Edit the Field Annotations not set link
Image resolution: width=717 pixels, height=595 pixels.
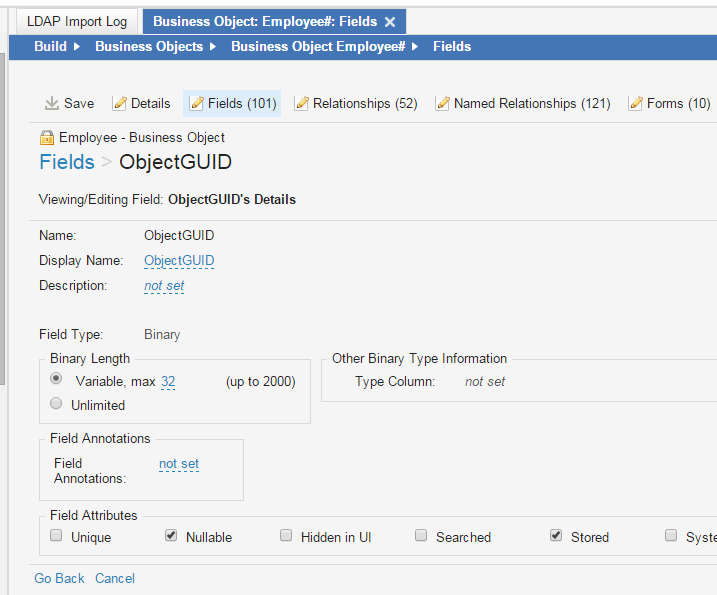coord(179,464)
